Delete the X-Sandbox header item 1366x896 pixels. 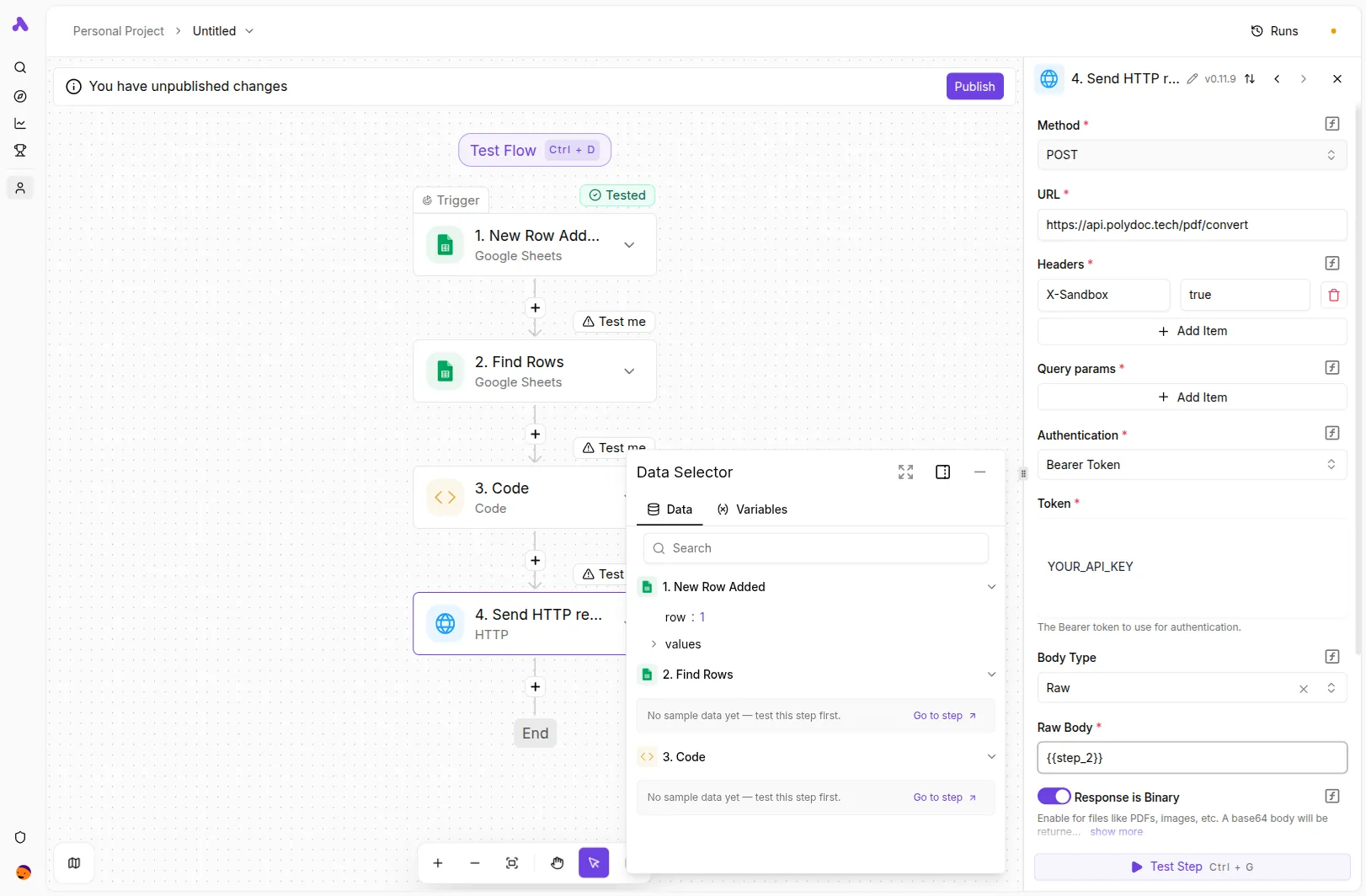tap(1334, 295)
